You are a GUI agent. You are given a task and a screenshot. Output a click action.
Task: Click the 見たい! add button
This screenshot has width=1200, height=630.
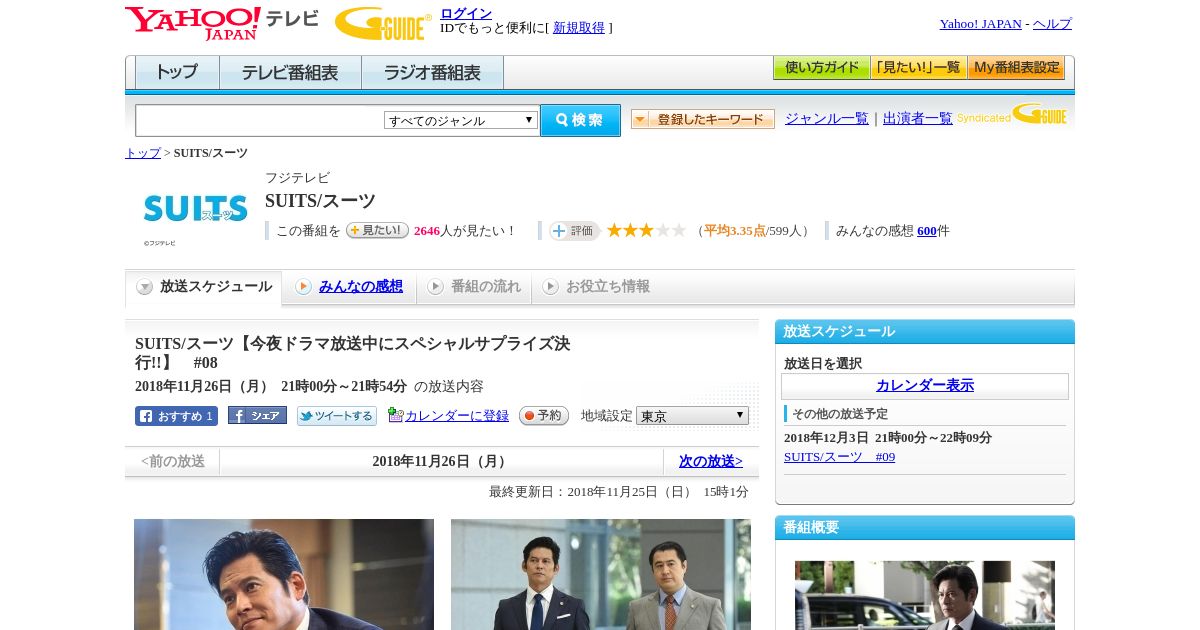coord(377,230)
